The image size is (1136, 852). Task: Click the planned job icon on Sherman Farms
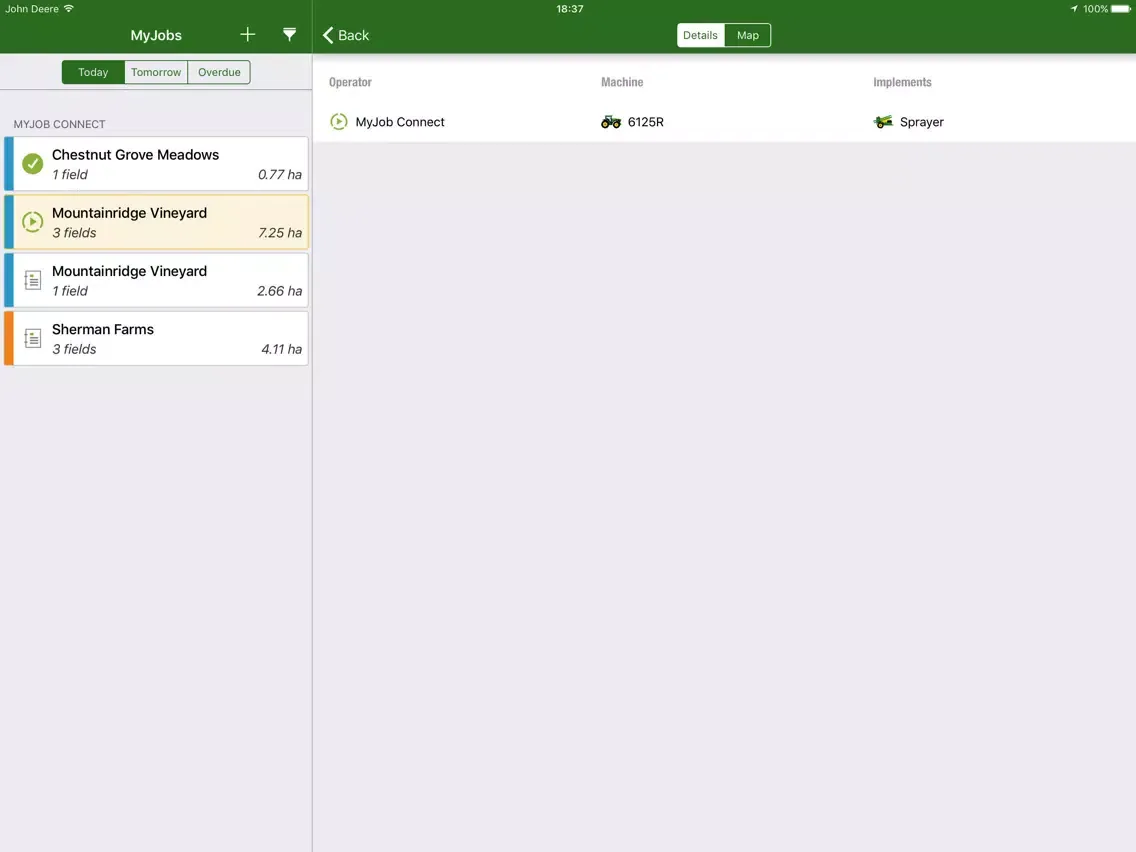pos(33,338)
